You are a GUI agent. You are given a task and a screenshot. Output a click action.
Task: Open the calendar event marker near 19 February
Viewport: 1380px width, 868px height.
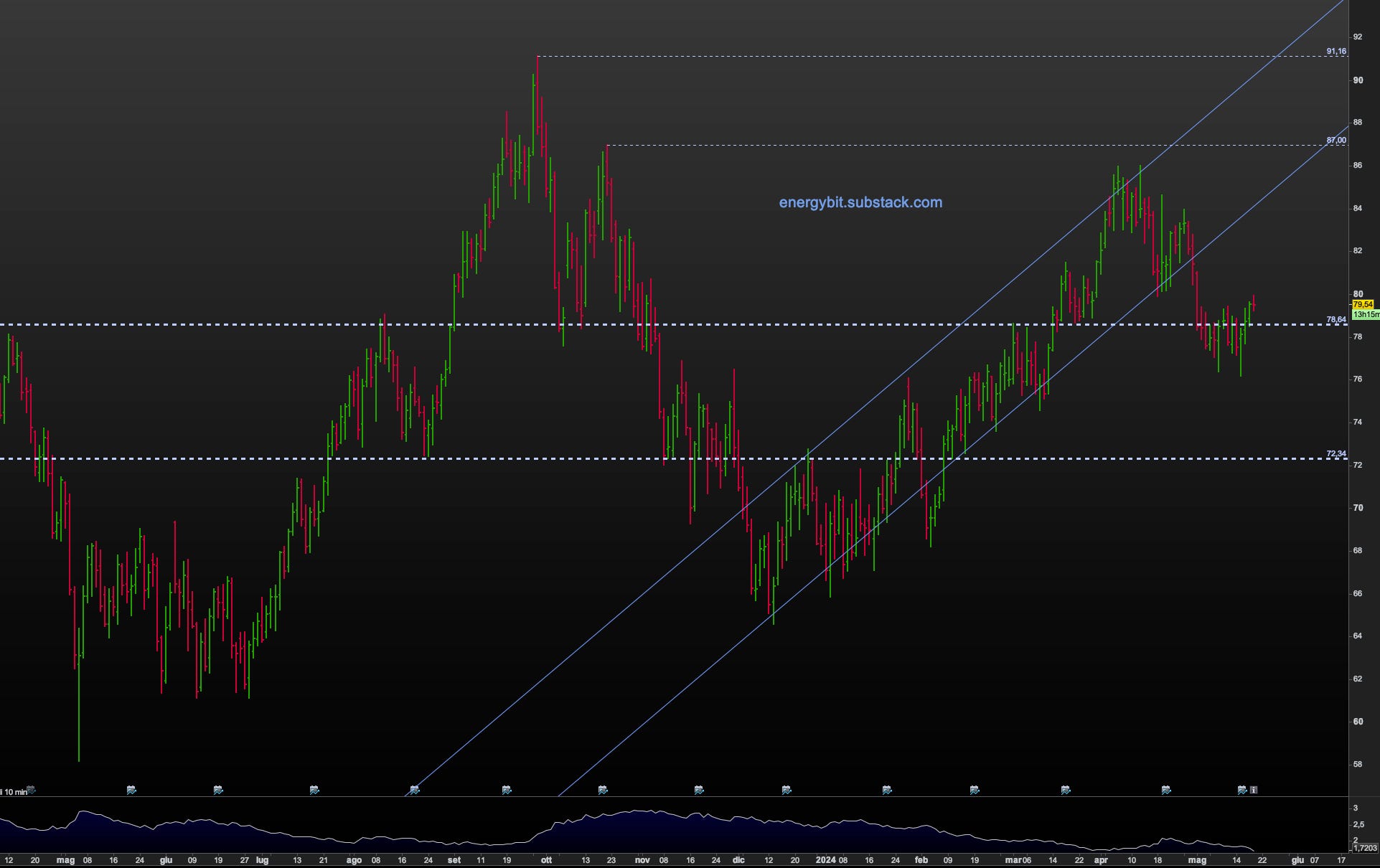975,790
